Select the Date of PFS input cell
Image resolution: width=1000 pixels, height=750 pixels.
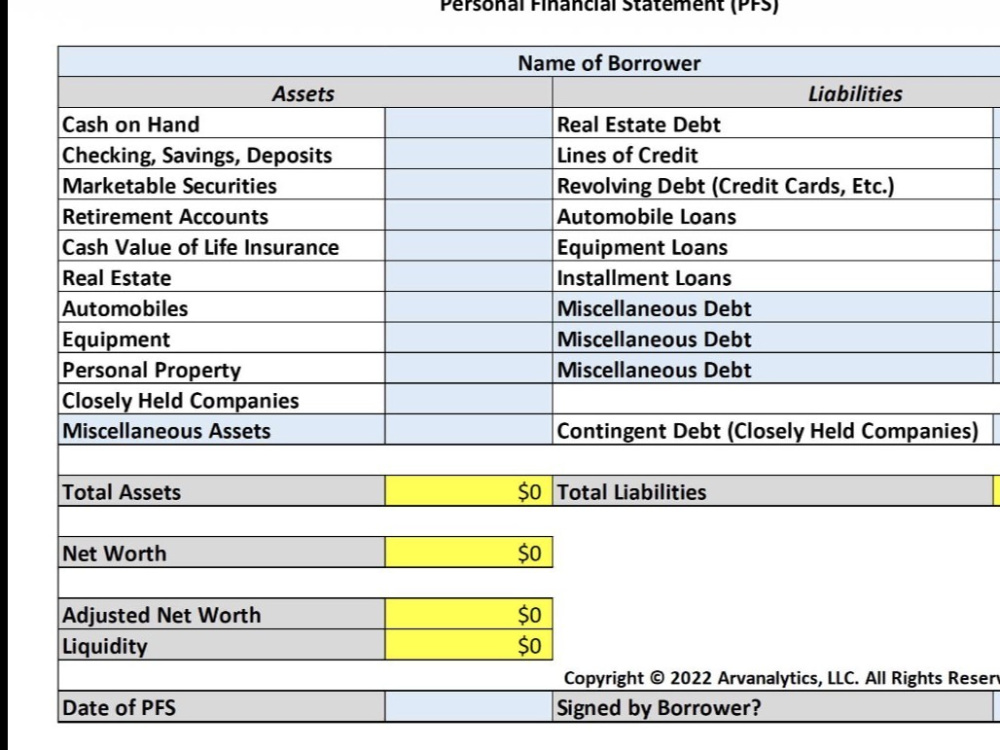coord(469,707)
